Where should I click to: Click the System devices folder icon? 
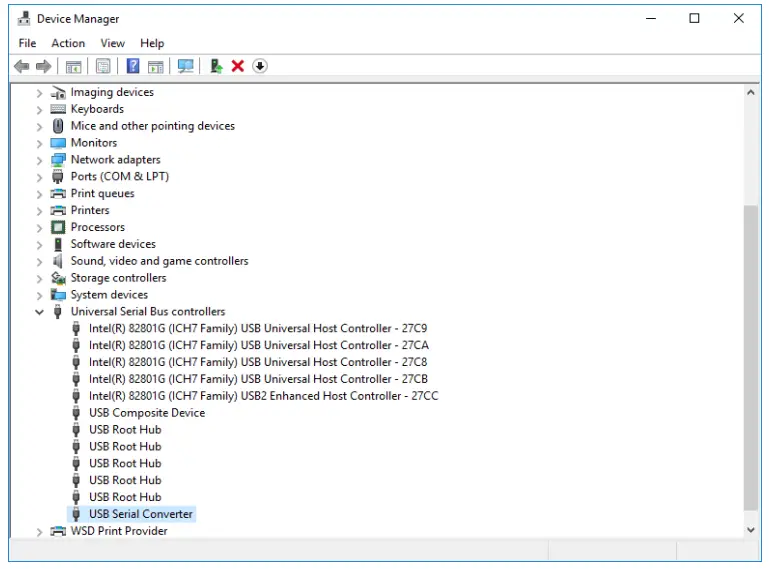(58, 295)
